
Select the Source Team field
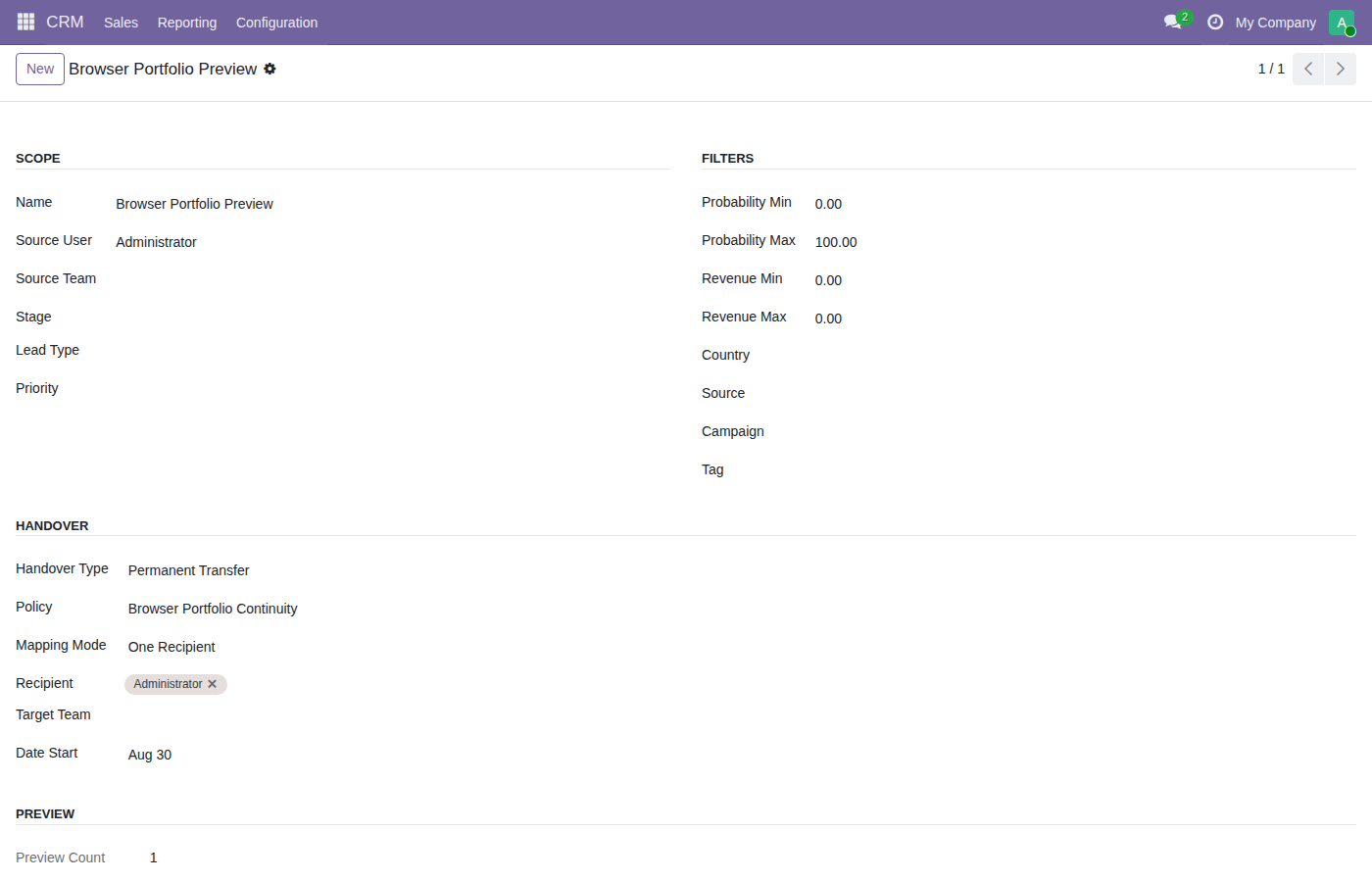392,279
